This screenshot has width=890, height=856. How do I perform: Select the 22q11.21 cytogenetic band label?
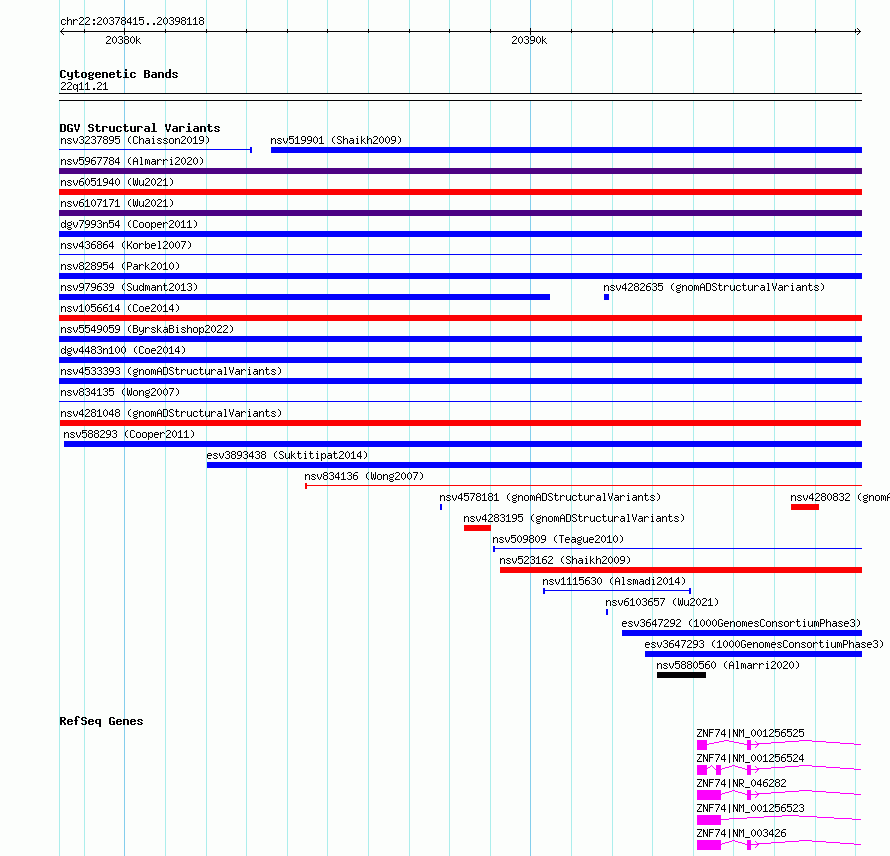pos(84,86)
